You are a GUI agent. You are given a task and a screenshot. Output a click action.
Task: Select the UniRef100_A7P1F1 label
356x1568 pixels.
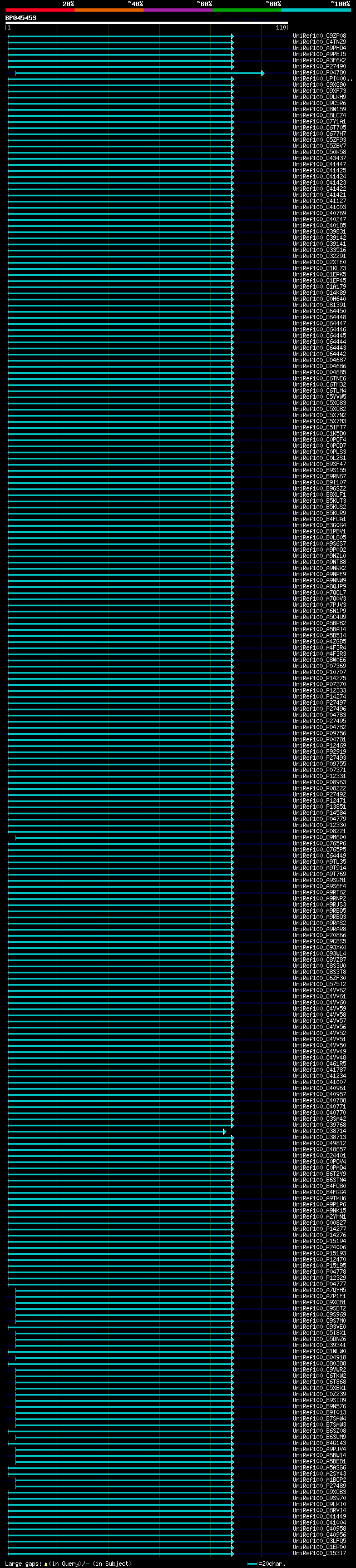pos(319,1296)
